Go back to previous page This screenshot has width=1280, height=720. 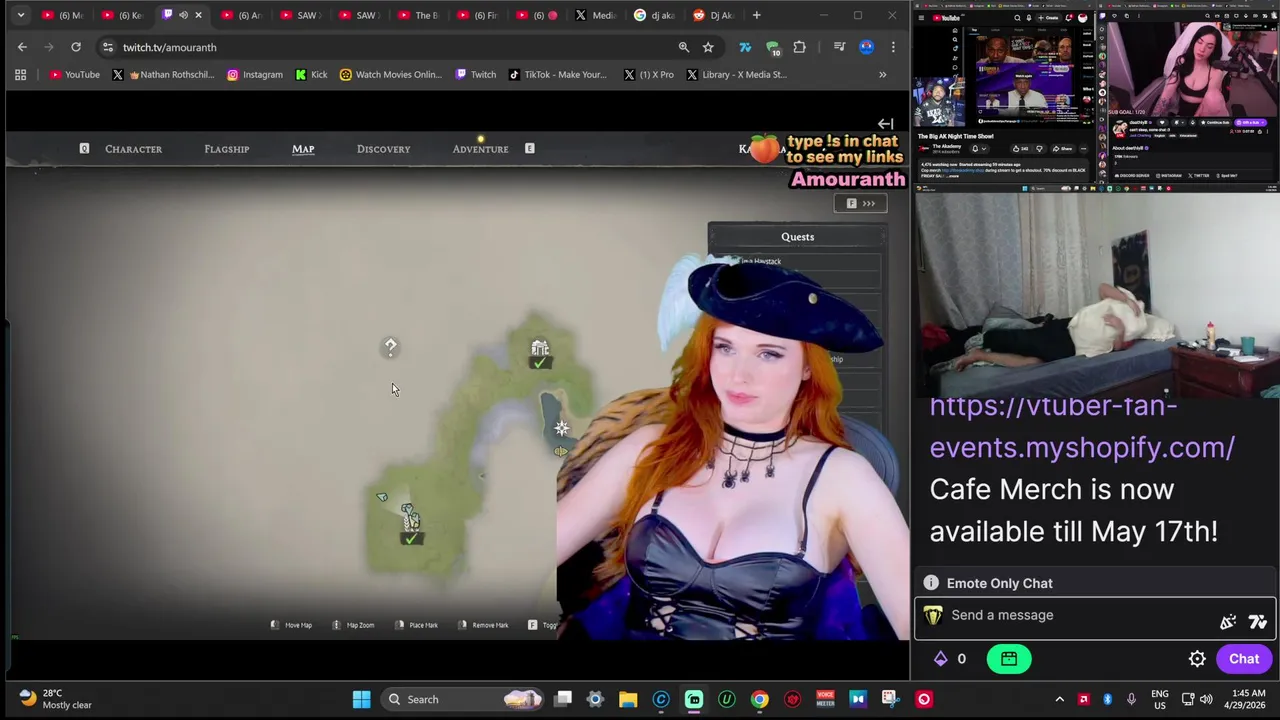pos(22,47)
